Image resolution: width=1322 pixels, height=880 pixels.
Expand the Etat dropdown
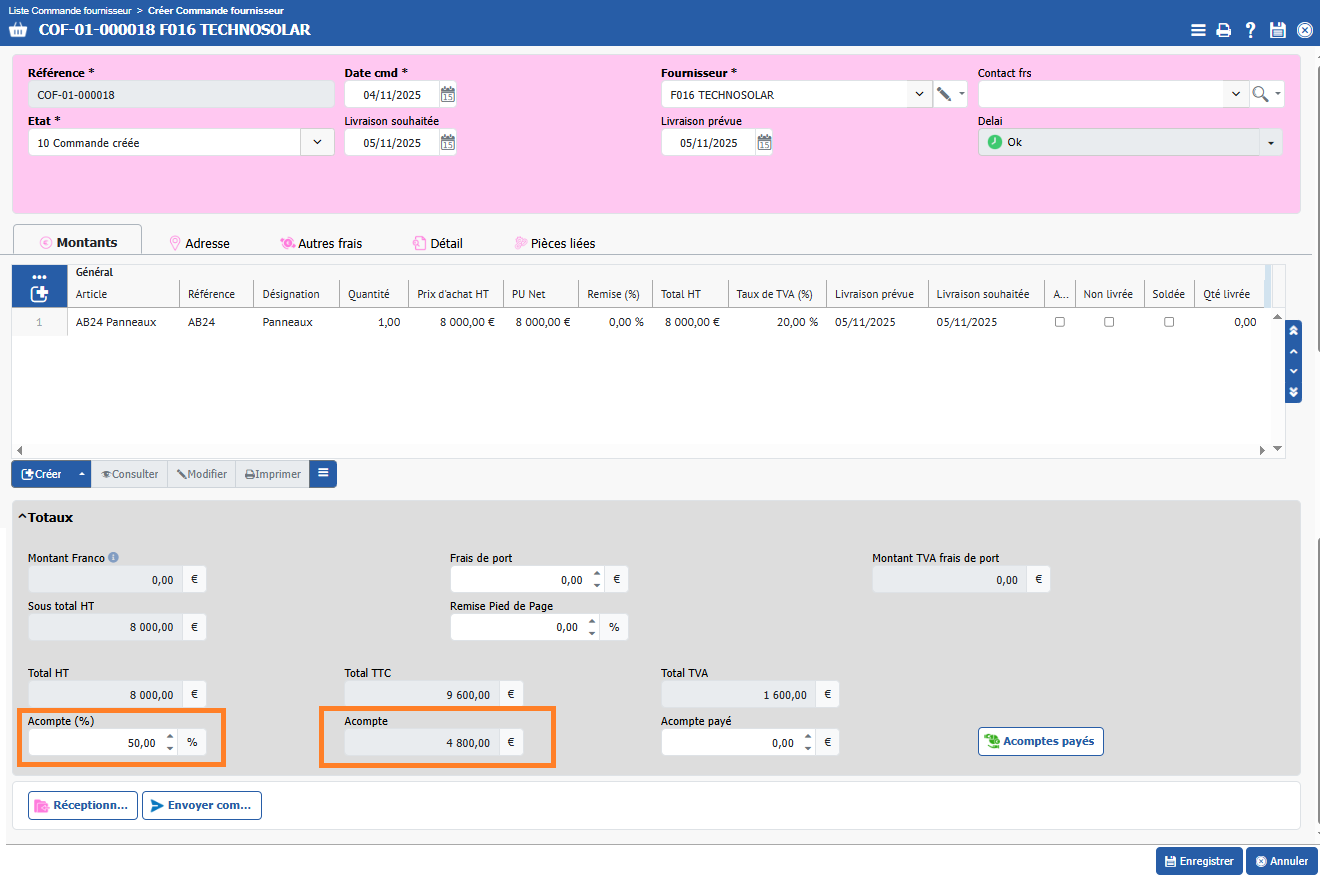pyautogui.click(x=317, y=142)
